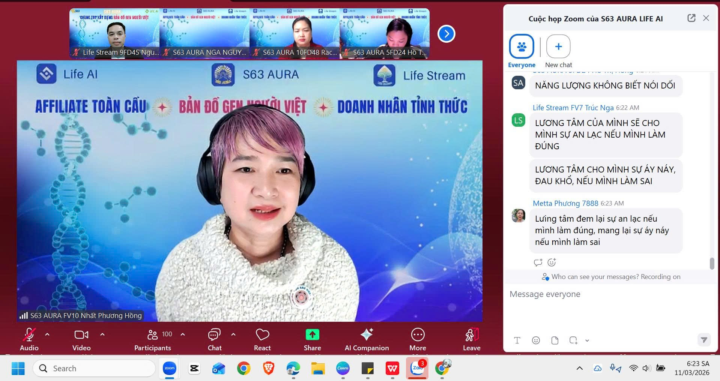
Task: Click the green Share screen button
Action: coord(312,335)
